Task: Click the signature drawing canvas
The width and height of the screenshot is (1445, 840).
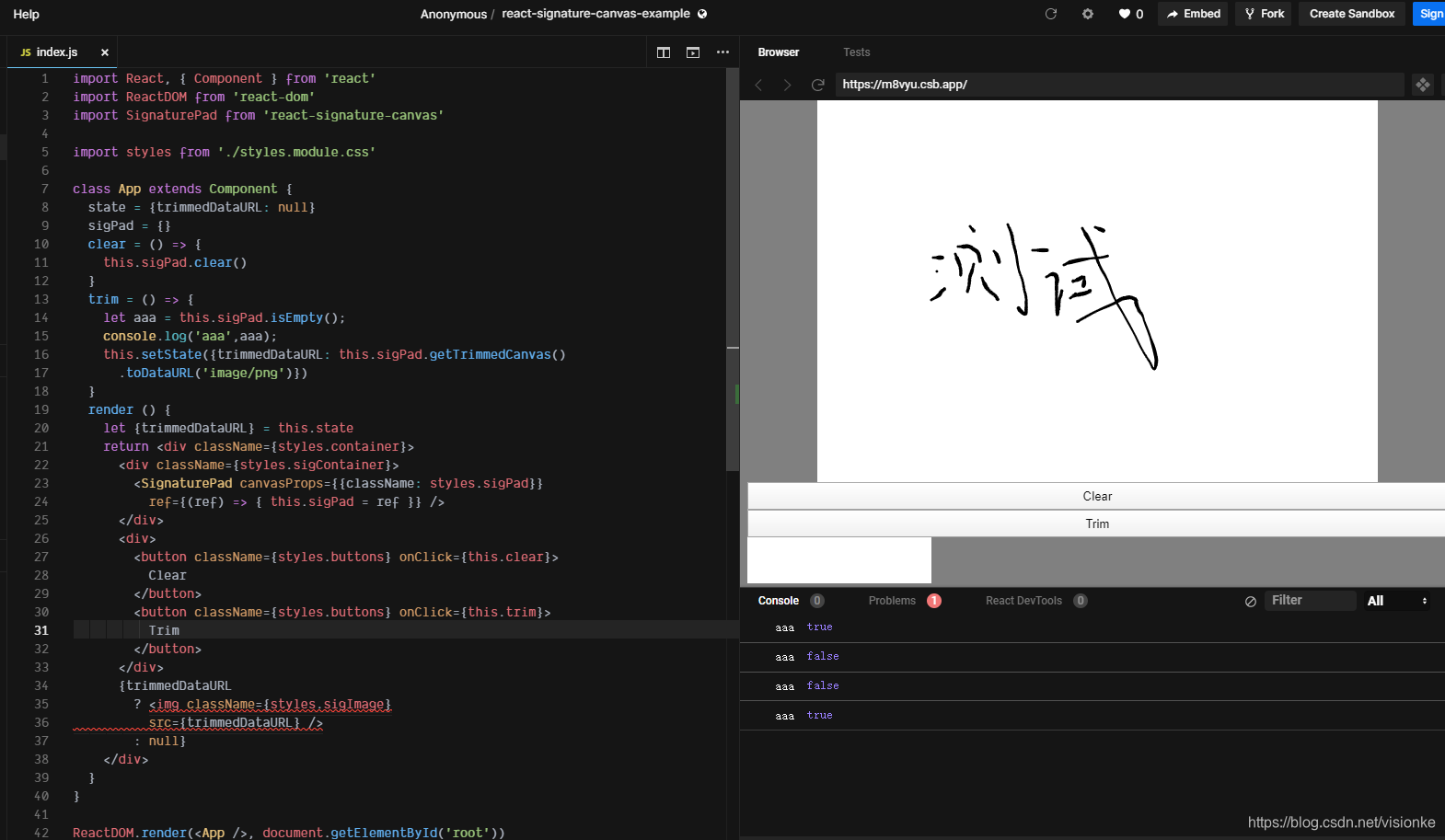Action: click(x=1097, y=291)
